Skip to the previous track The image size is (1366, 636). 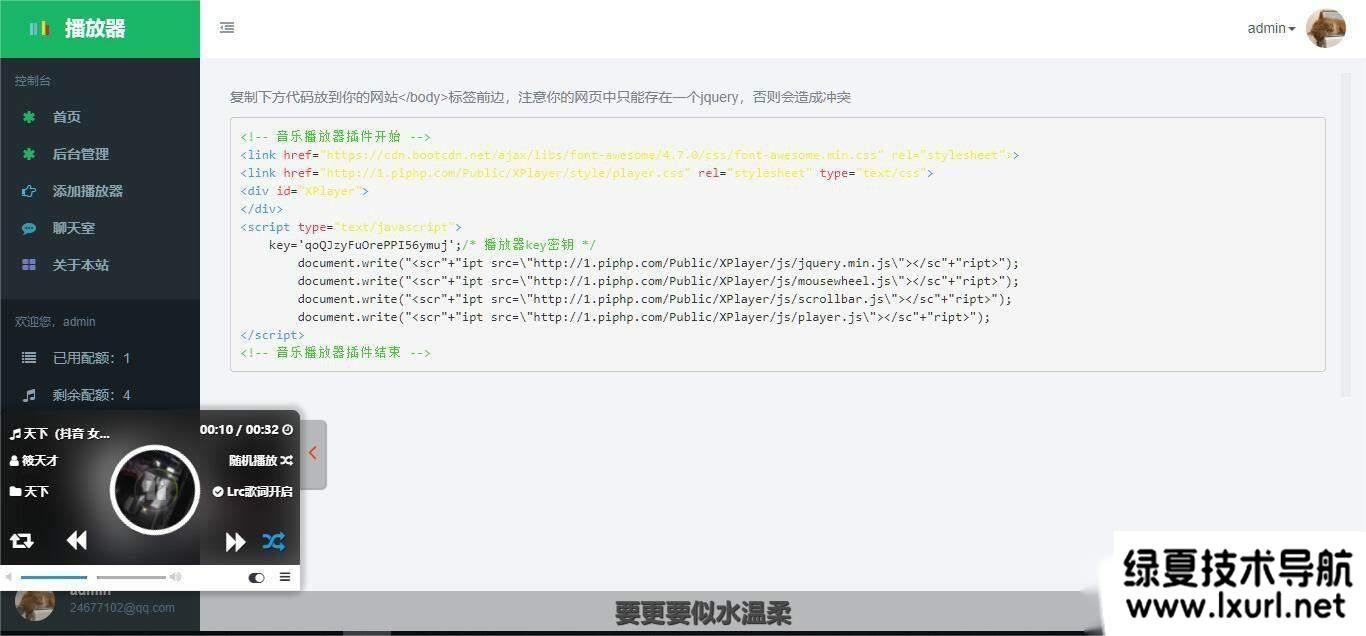click(77, 541)
